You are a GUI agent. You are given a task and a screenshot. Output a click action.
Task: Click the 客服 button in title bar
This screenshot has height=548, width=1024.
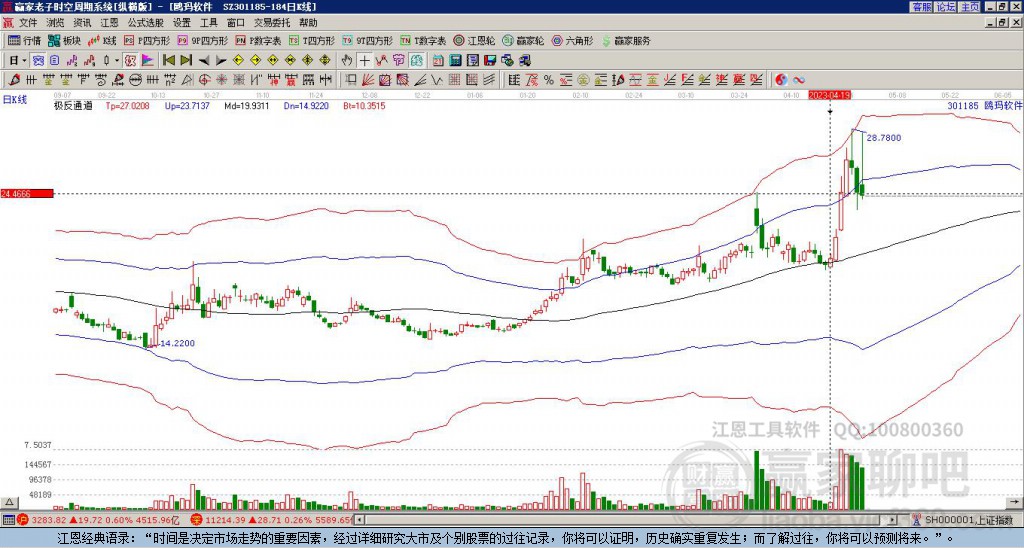921,7
